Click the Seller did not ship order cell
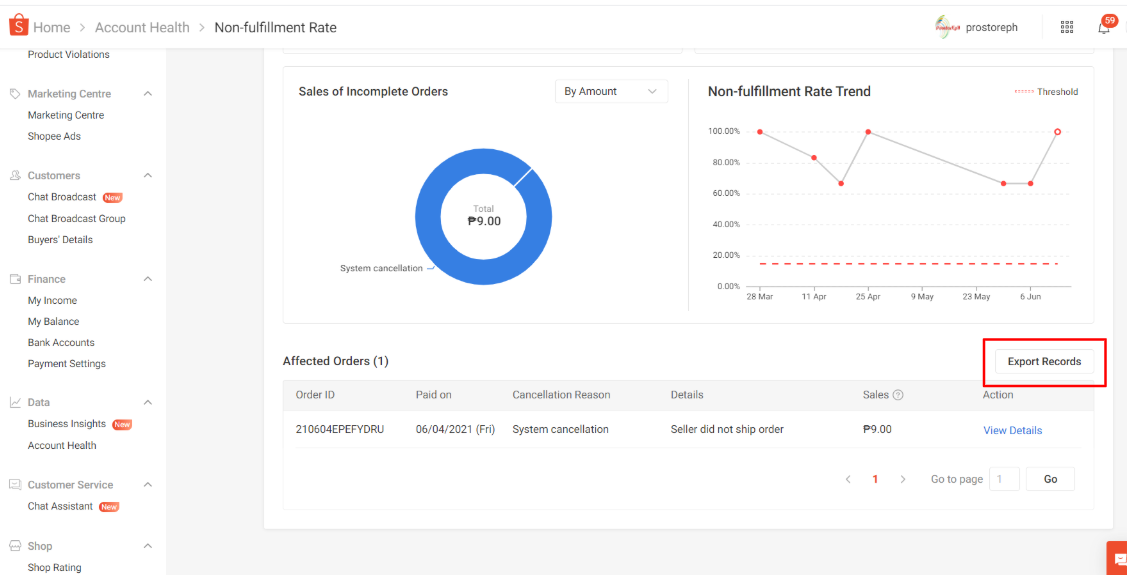Viewport: 1131px width, 575px height. pos(727,429)
